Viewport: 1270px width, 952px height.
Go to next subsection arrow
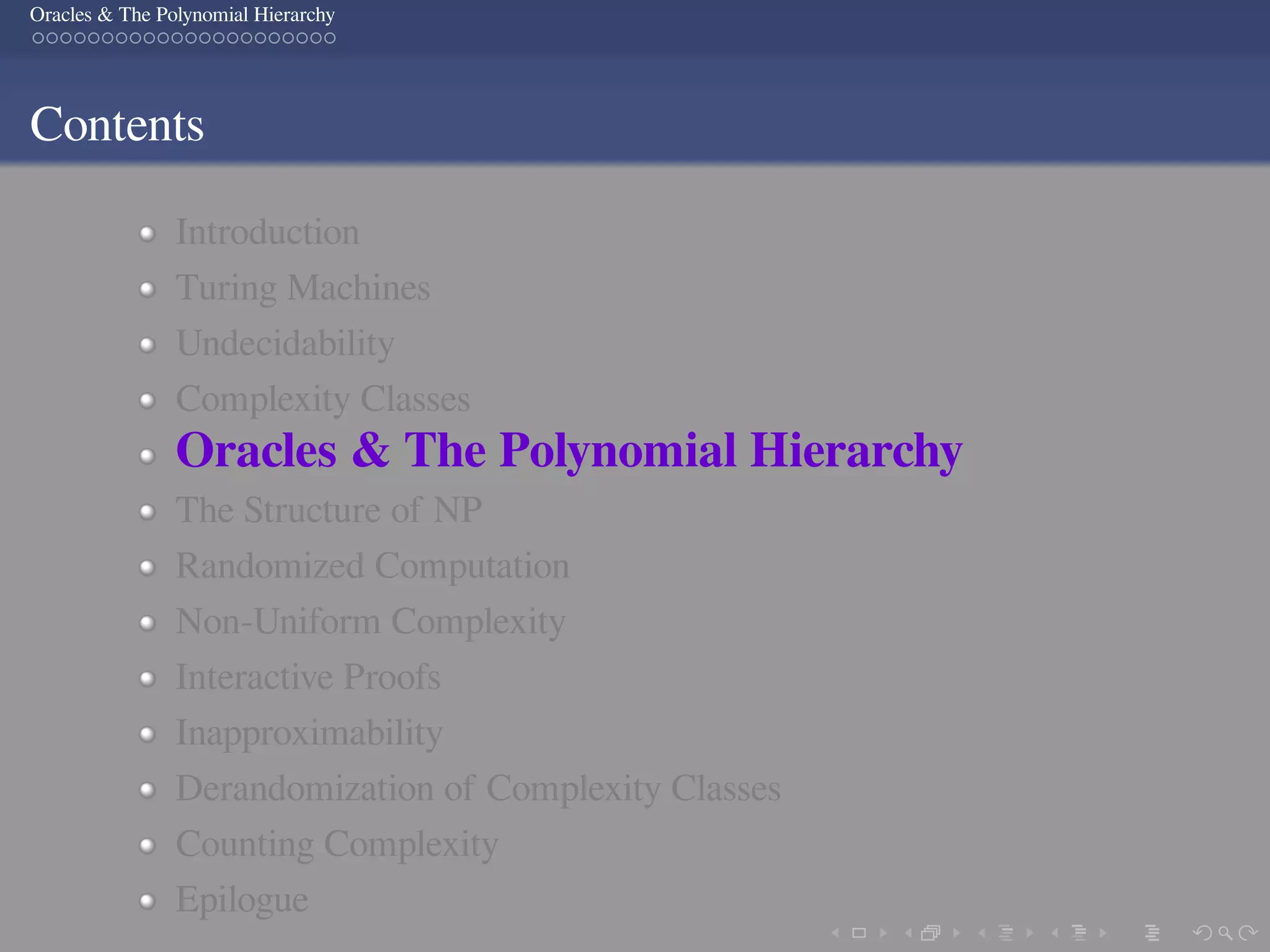[x=1029, y=933]
